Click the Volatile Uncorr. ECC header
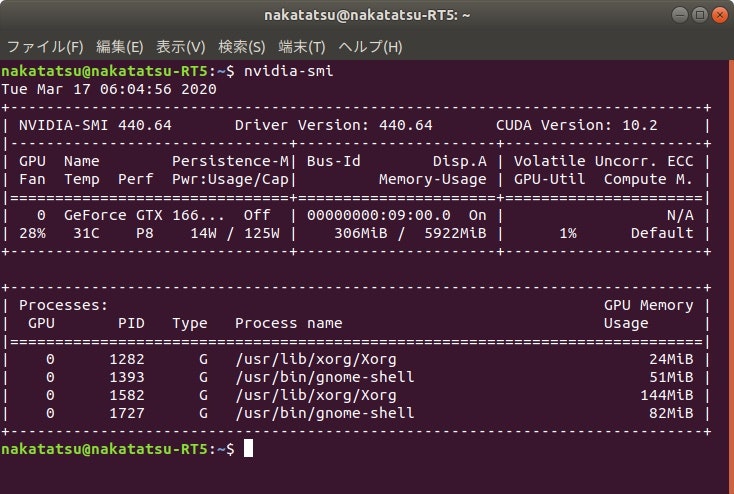The width and height of the screenshot is (734, 494). point(603,161)
